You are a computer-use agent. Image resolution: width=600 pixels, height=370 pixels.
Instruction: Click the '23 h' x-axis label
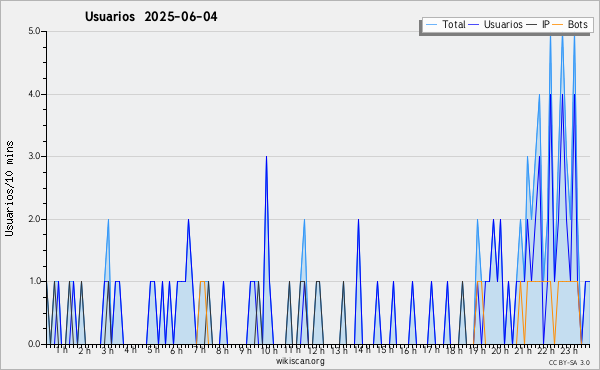coord(569,350)
